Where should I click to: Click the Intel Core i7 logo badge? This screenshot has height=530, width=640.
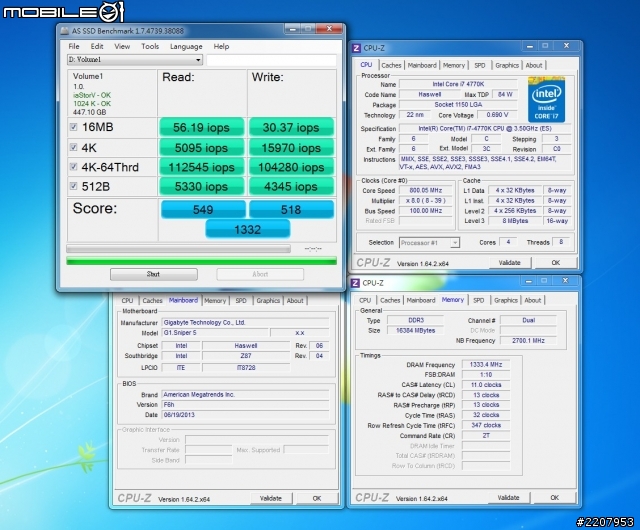(x=546, y=99)
